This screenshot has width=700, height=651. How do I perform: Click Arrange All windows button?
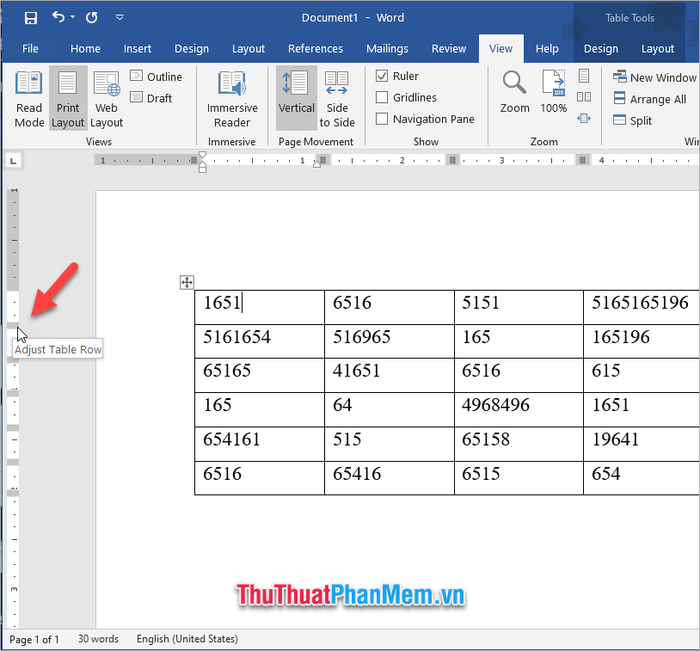(649, 99)
